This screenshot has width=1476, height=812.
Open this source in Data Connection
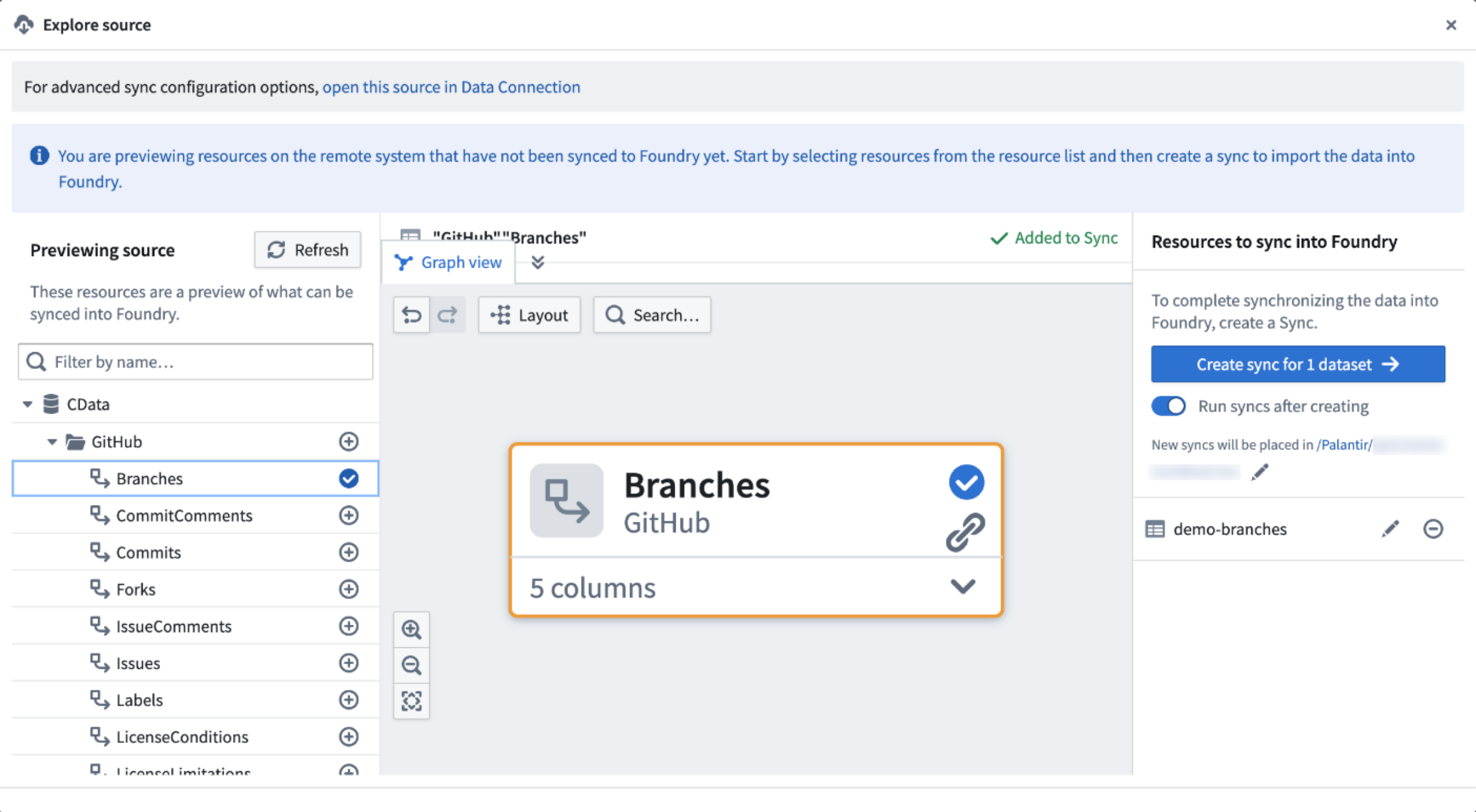[449, 87]
